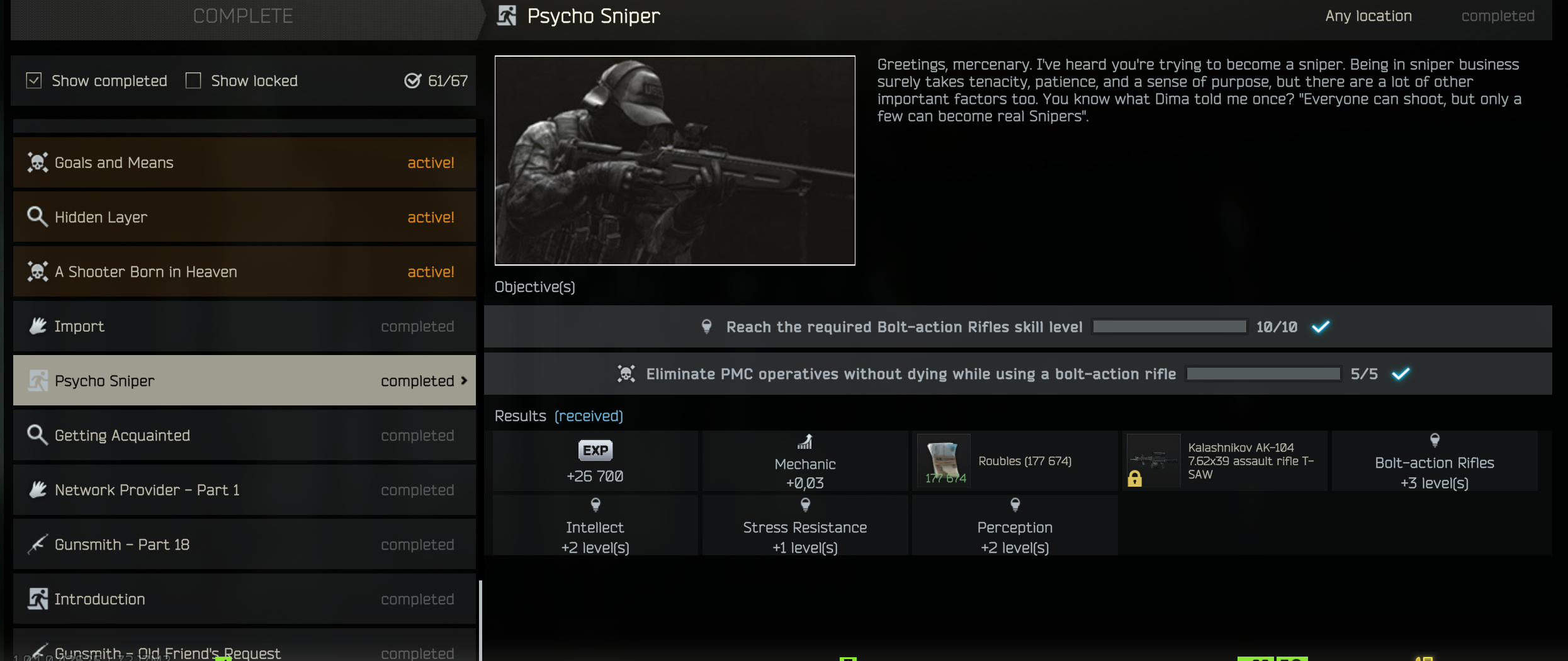This screenshot has width=1568, height=661.
Task: Click the Bolt-action Rifles +3 level(s) text
Action: [x=1434, y=473]
